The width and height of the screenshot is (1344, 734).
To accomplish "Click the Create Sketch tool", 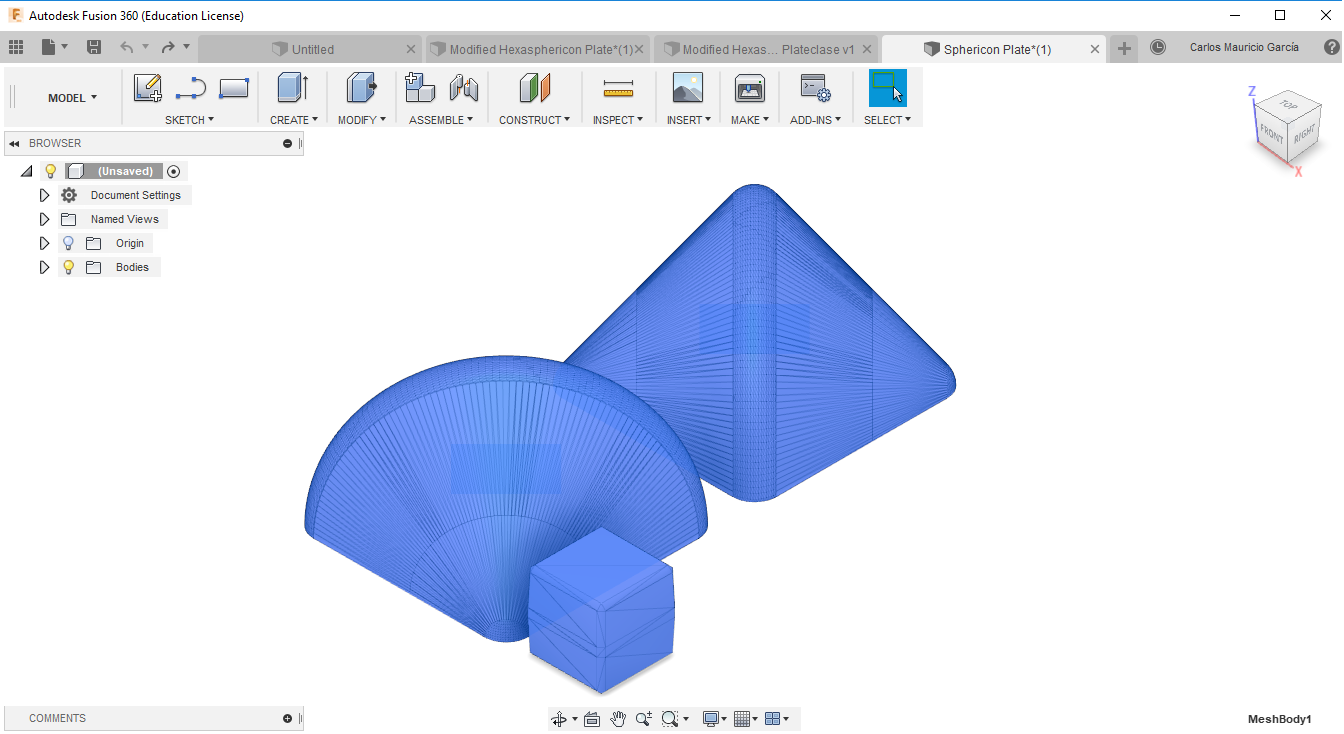I will tap(148, 88).
